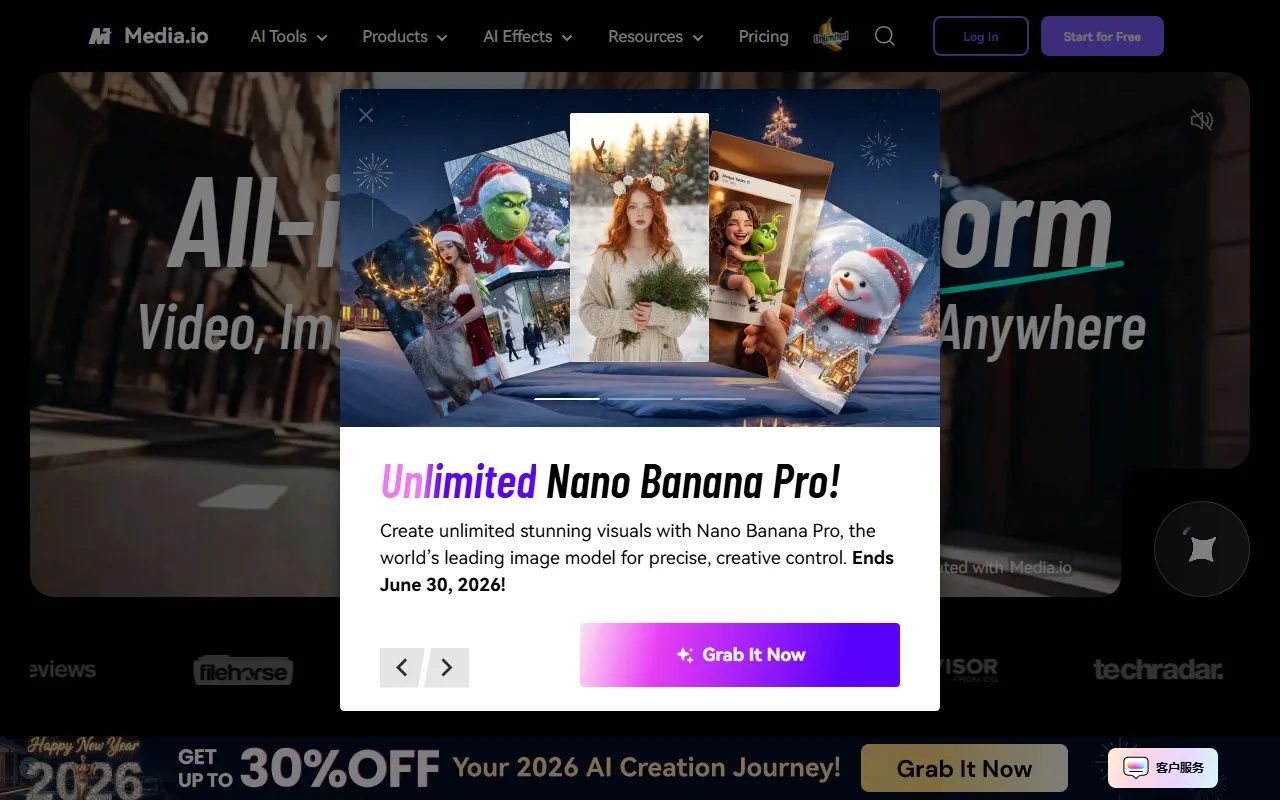Screen dimensions: 1280x800
Task: Expand the Products dropdown menu
Action: coord(405,36)
